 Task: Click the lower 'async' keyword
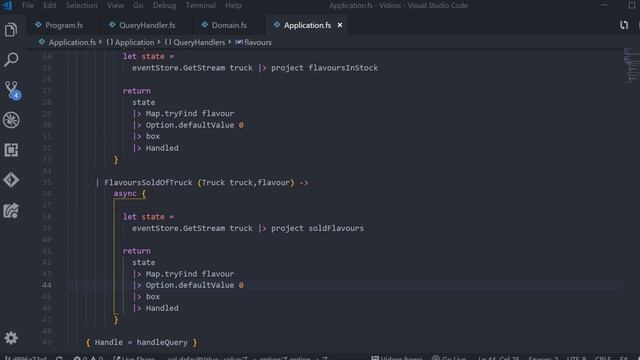[x=125, y=193]
